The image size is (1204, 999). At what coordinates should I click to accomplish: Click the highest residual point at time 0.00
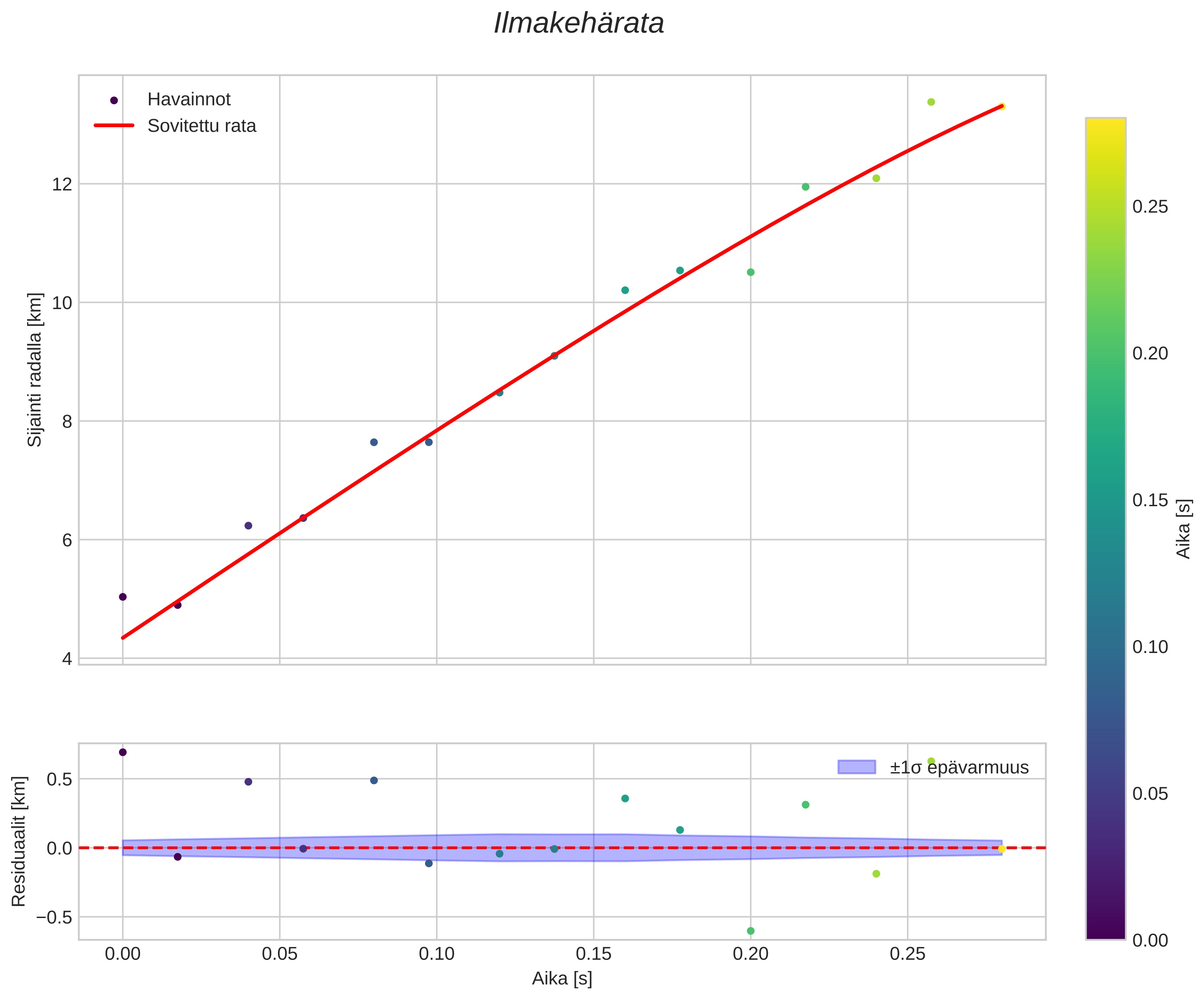click(123, 753)
